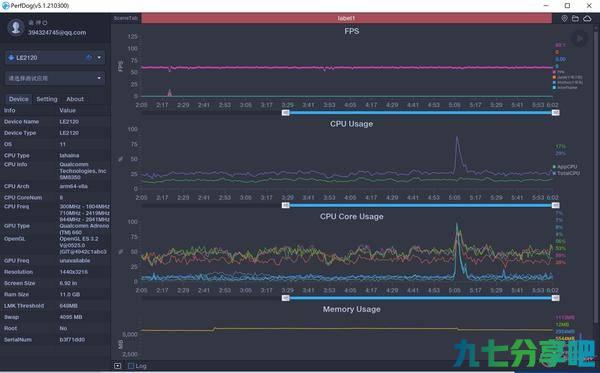Click the Resolution value 1440x3216
Screen dimensions: 600x373
(73, 272)
